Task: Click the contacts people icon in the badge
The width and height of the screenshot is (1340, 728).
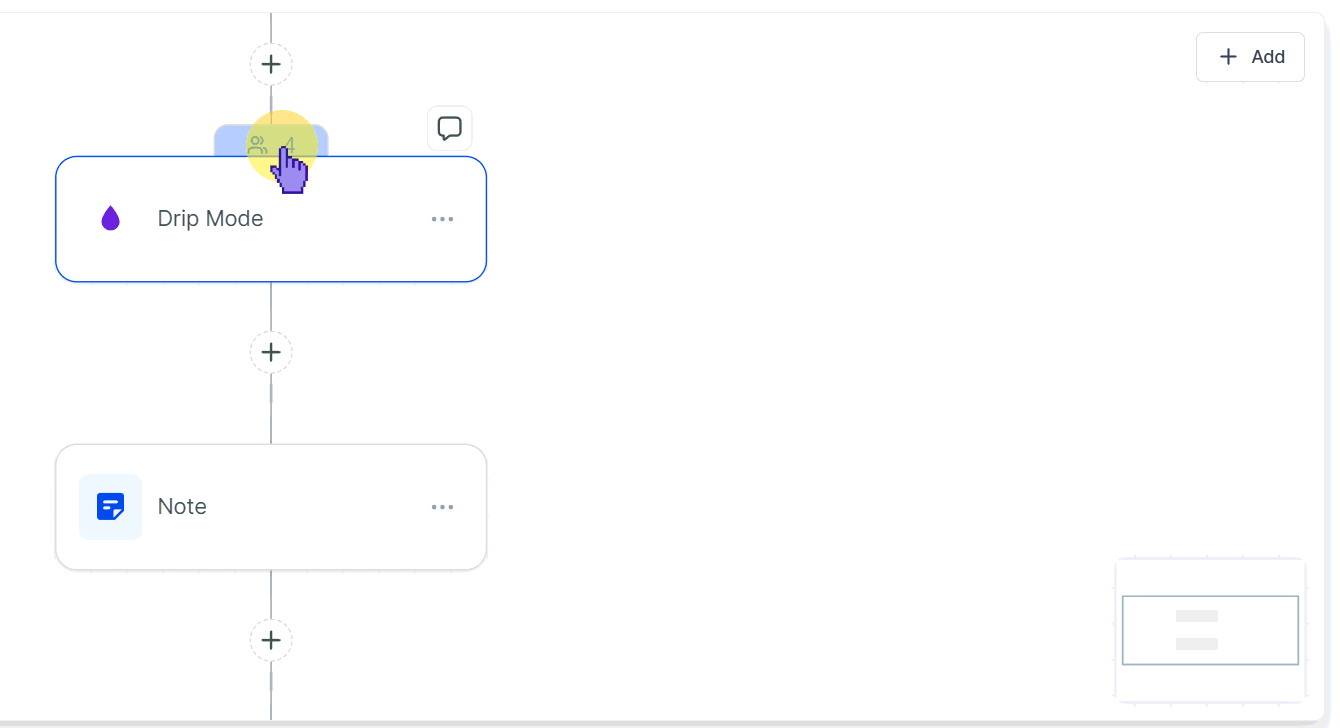Action: pyautogui.click(x=257, y=145)
